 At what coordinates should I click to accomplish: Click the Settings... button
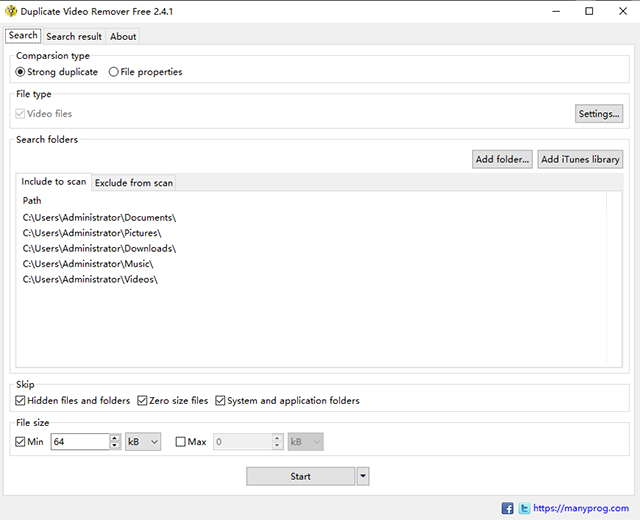coord(599,113)
